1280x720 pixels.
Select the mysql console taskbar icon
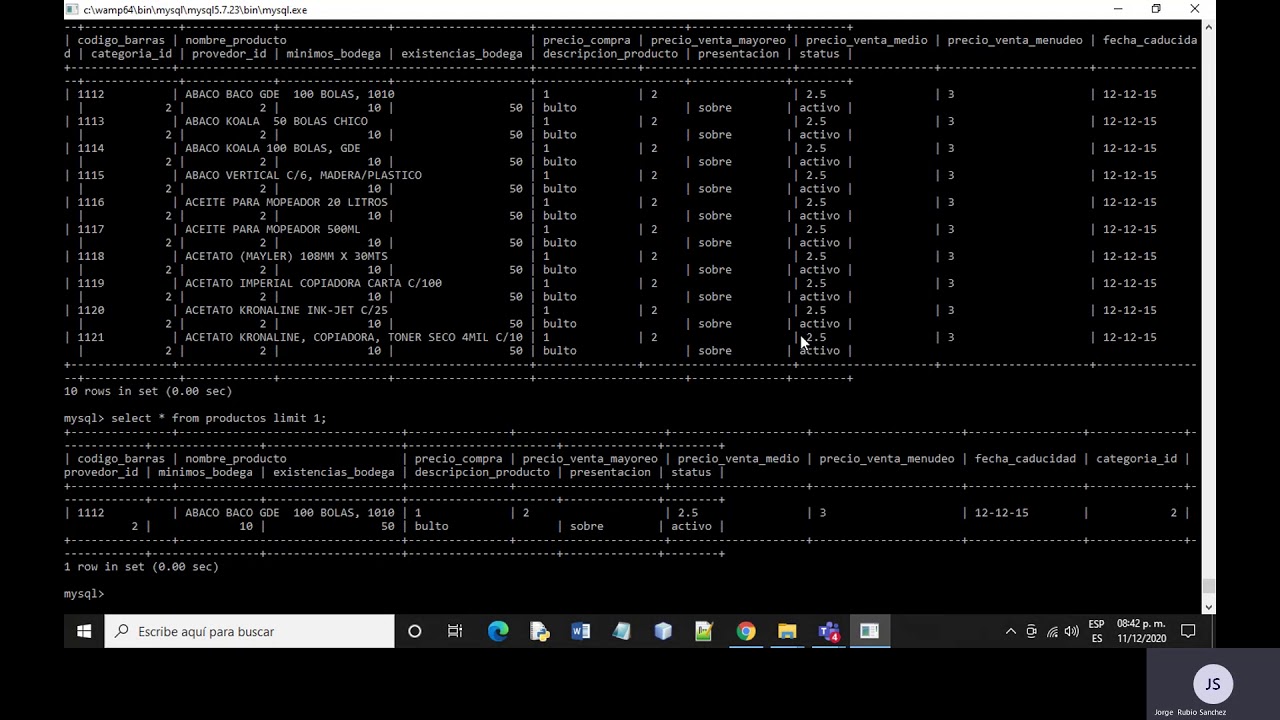(870, 631)
